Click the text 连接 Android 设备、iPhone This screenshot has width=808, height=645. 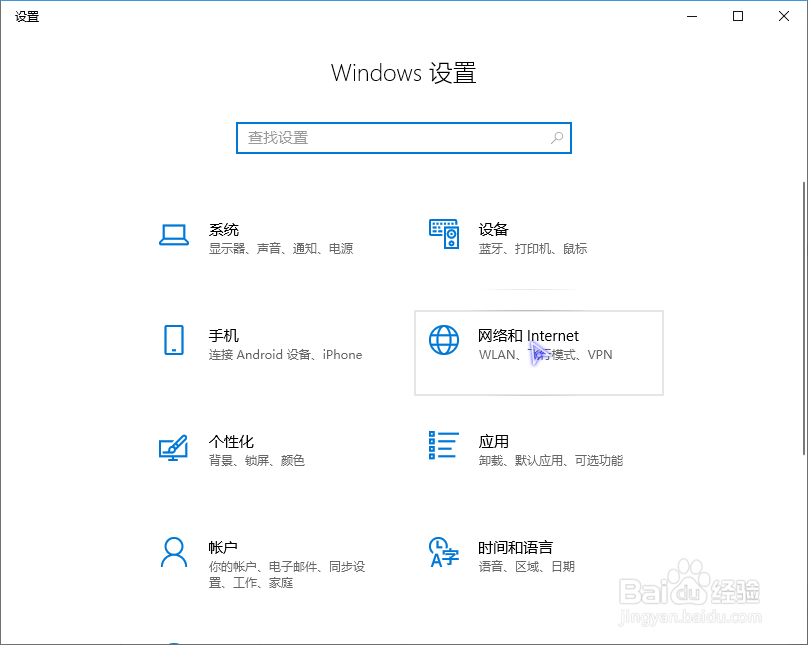[x=285, y=355]
